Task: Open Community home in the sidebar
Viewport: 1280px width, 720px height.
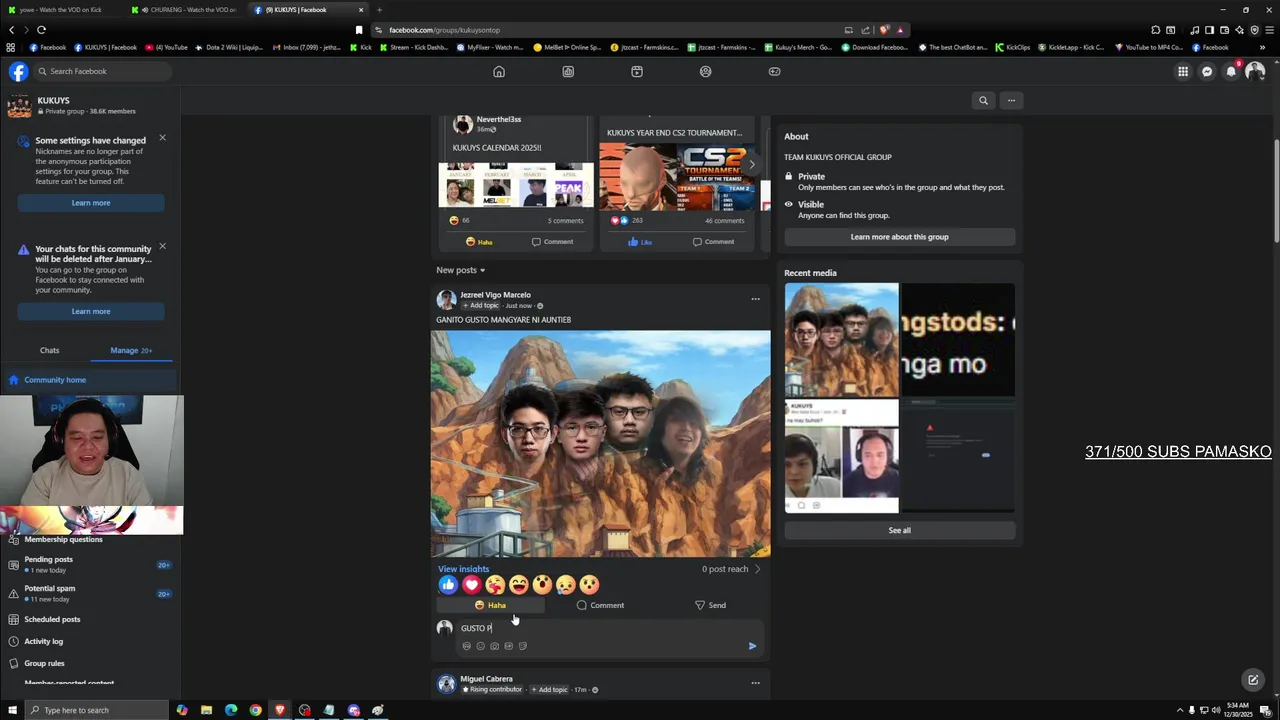Action: [x=90, y=380]
